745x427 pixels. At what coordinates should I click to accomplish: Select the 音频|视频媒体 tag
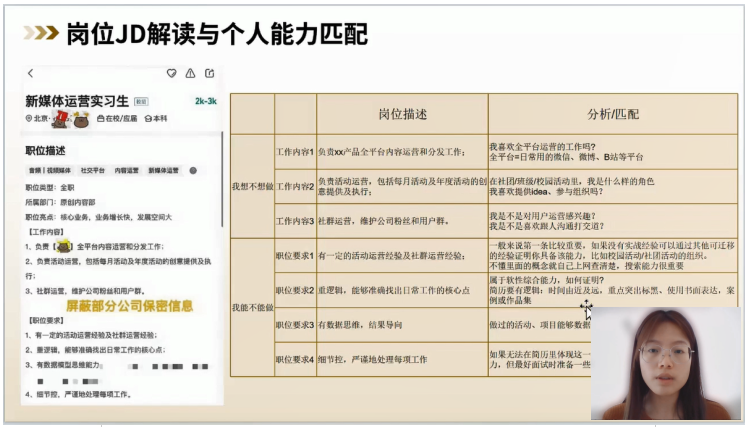click(50, 170)
